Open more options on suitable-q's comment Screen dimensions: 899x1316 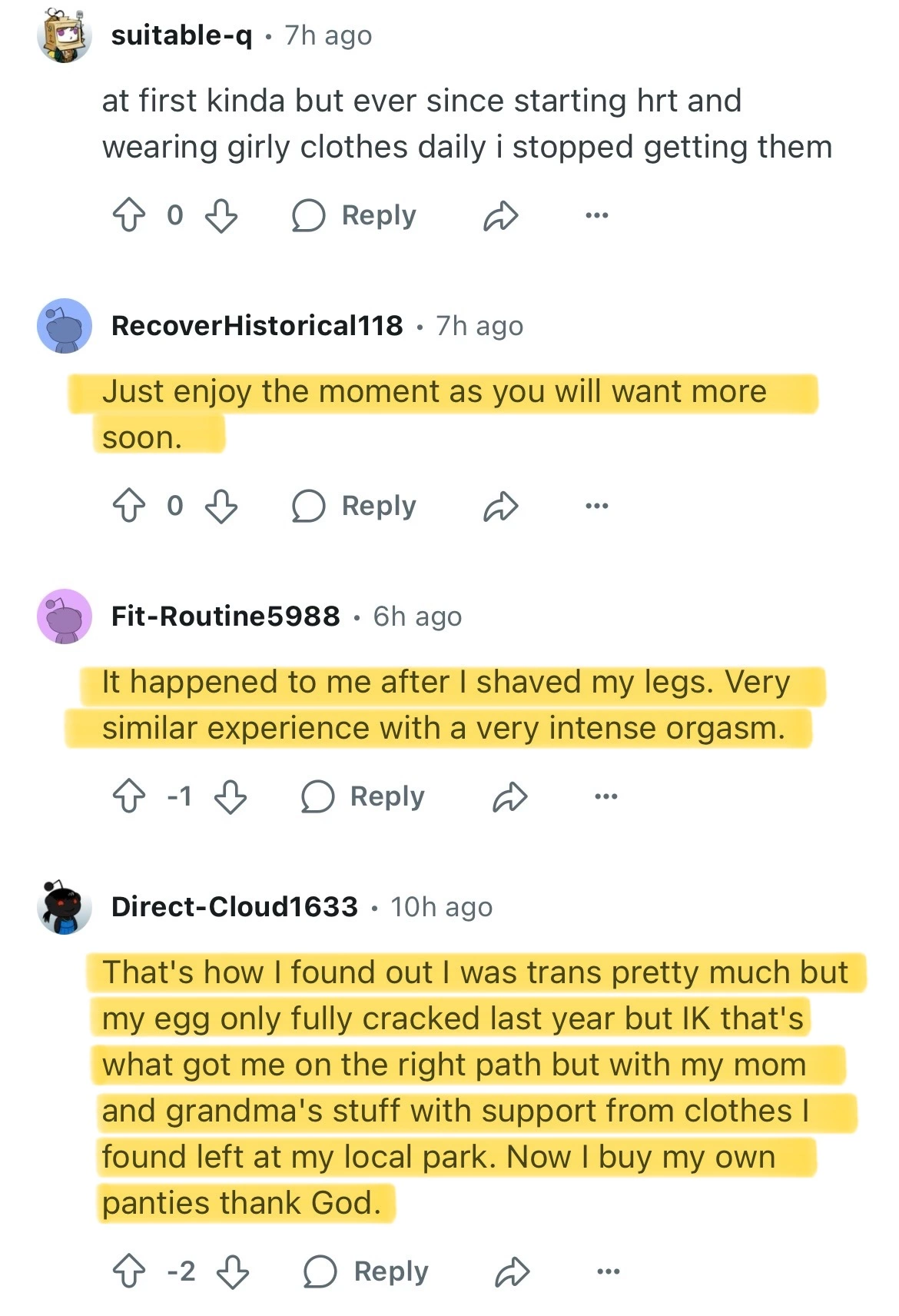[597, 215]
